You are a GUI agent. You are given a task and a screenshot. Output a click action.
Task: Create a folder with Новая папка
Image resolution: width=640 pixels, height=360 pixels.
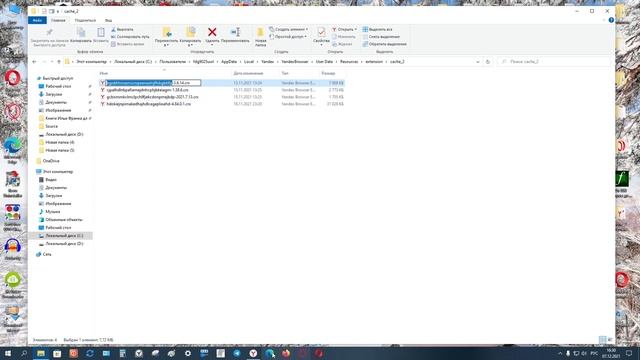click(x=260, y=37)
